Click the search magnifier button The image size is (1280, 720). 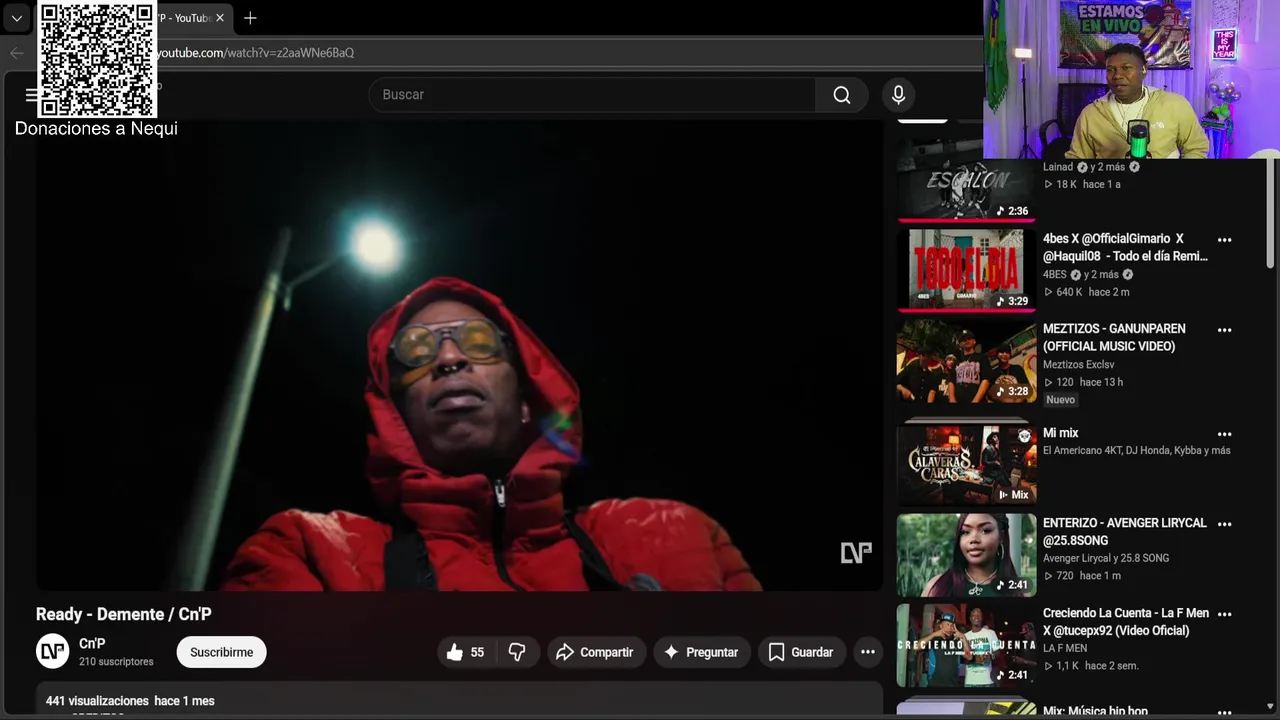pyautogui.click(x=842, y=95)
